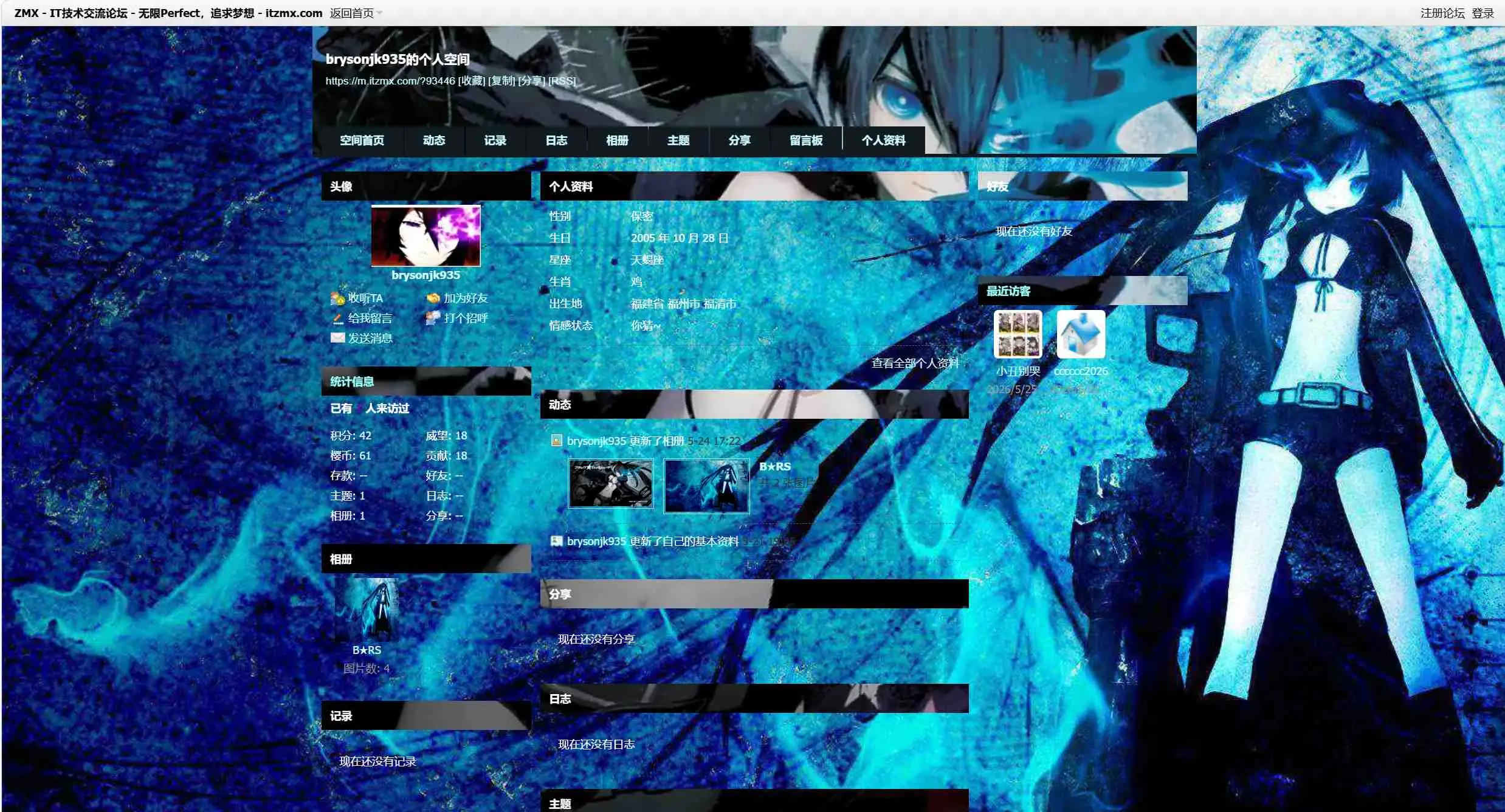This screenshot has width=1505, height=812.
Task: Click the 主题: 1 statistic
Action: click(348, 495)
